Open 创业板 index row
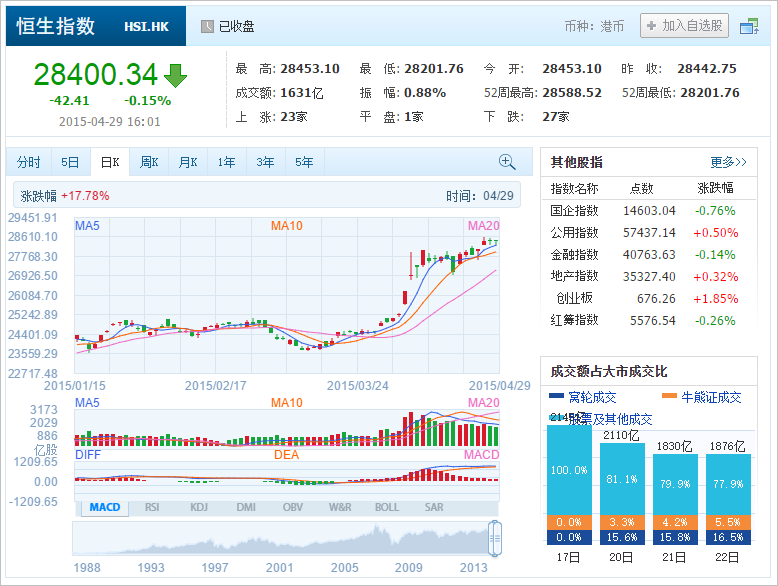 (648, 299)
